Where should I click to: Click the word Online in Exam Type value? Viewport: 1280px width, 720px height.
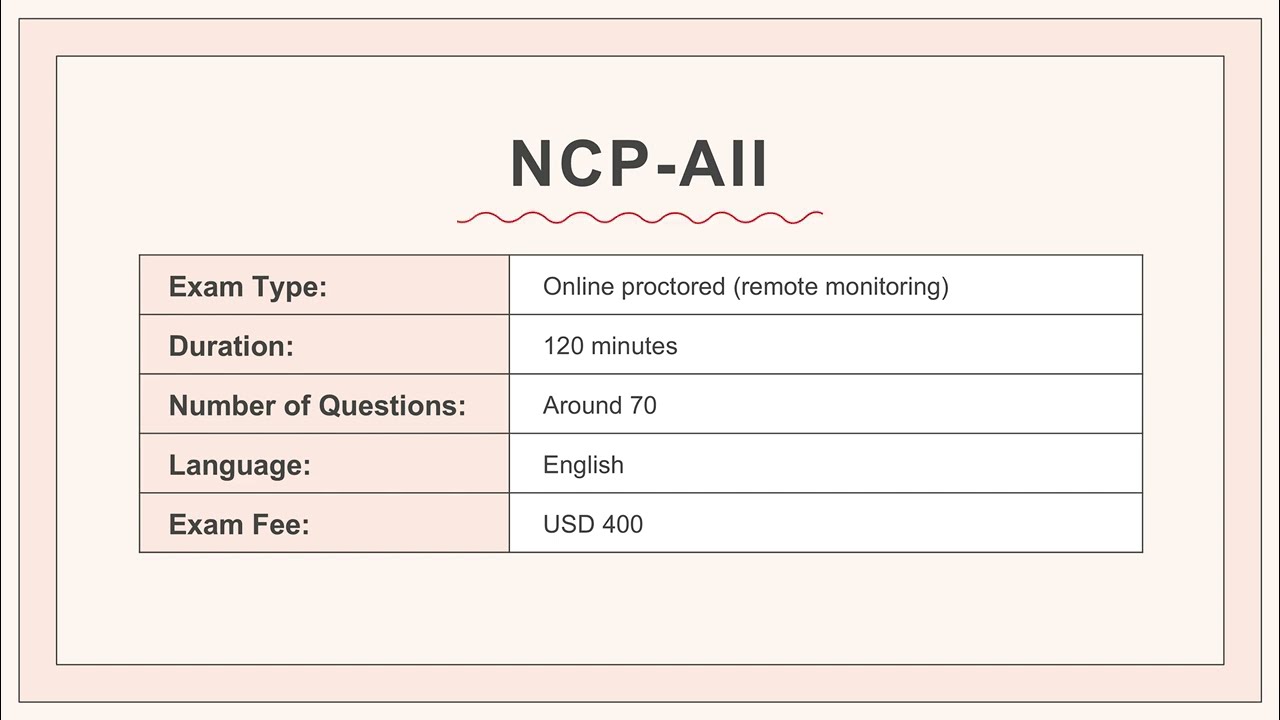tap(578, 286)
